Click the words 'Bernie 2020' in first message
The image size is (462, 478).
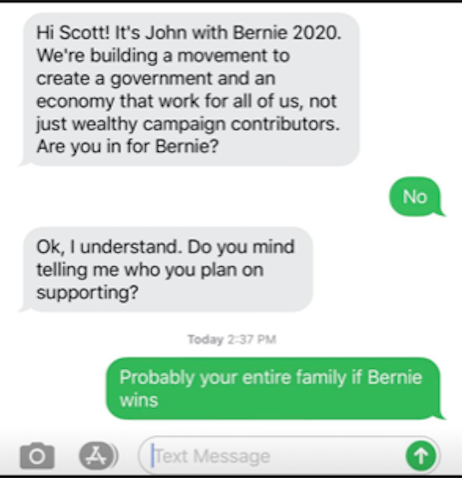(x=287, y=33)
